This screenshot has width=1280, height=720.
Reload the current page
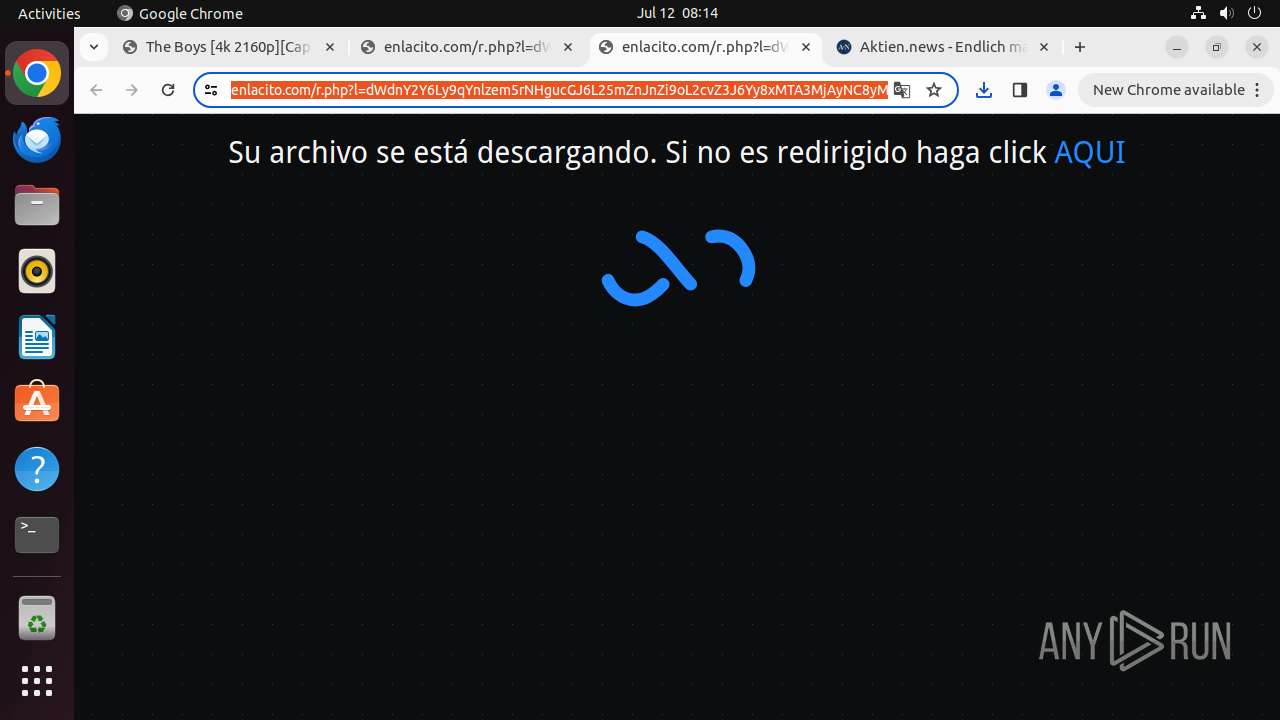click(168, 90)
